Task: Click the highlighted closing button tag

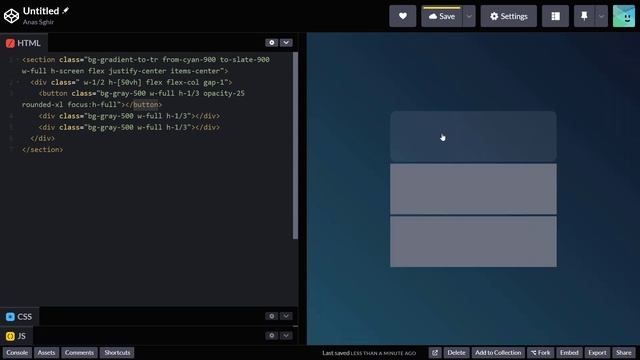Action: pyautogui.click(x=145, y=104)
